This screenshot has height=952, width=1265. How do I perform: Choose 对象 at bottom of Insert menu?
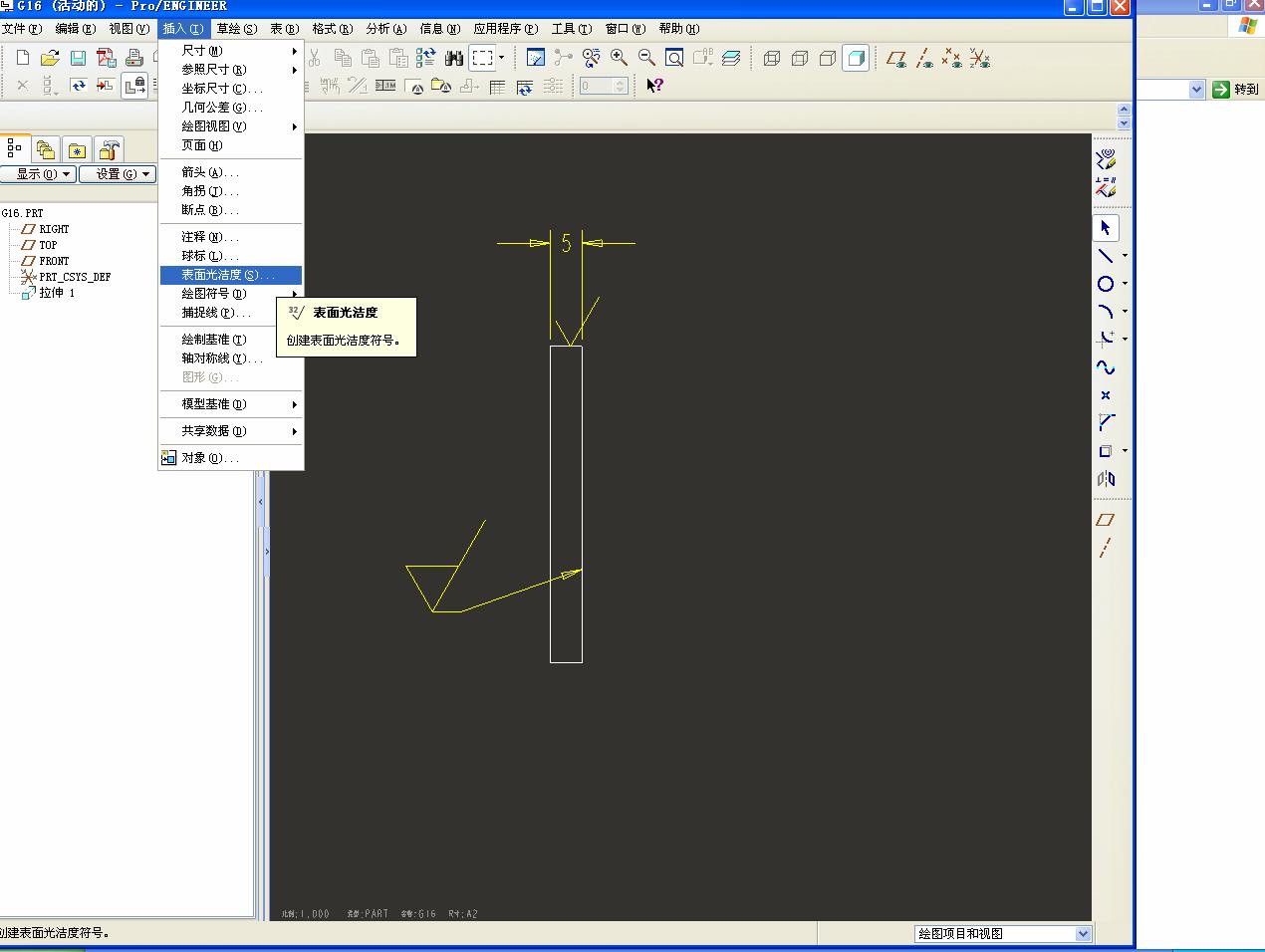tap(231, 458)
